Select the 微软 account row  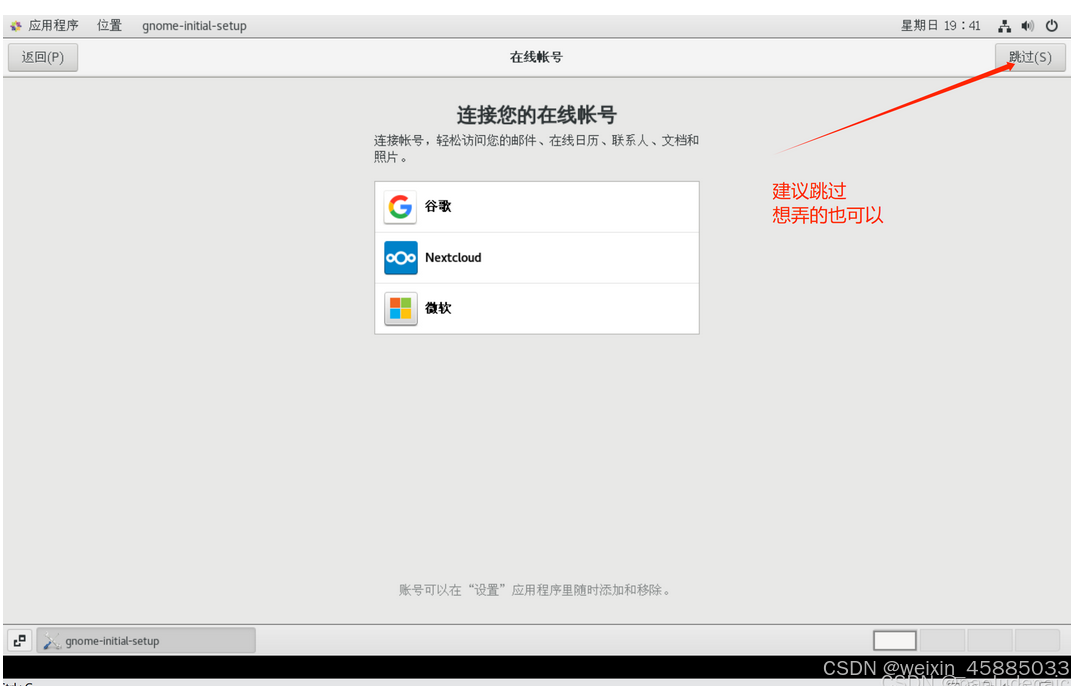[x=537, y=308]
